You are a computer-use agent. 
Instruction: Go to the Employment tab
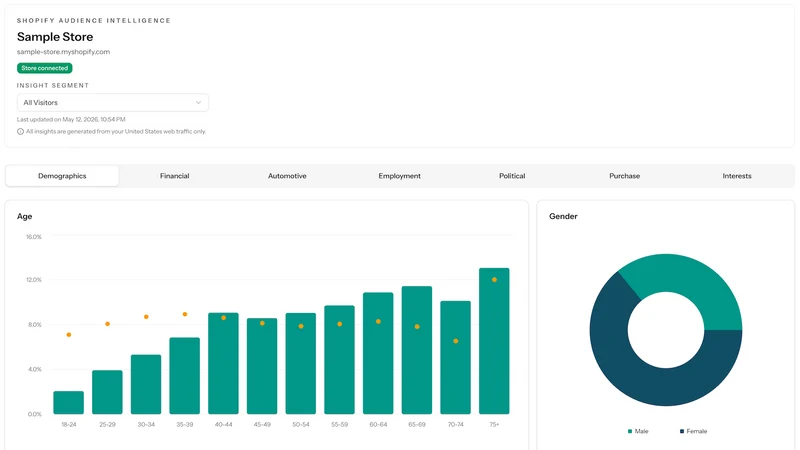click(399, 176)
